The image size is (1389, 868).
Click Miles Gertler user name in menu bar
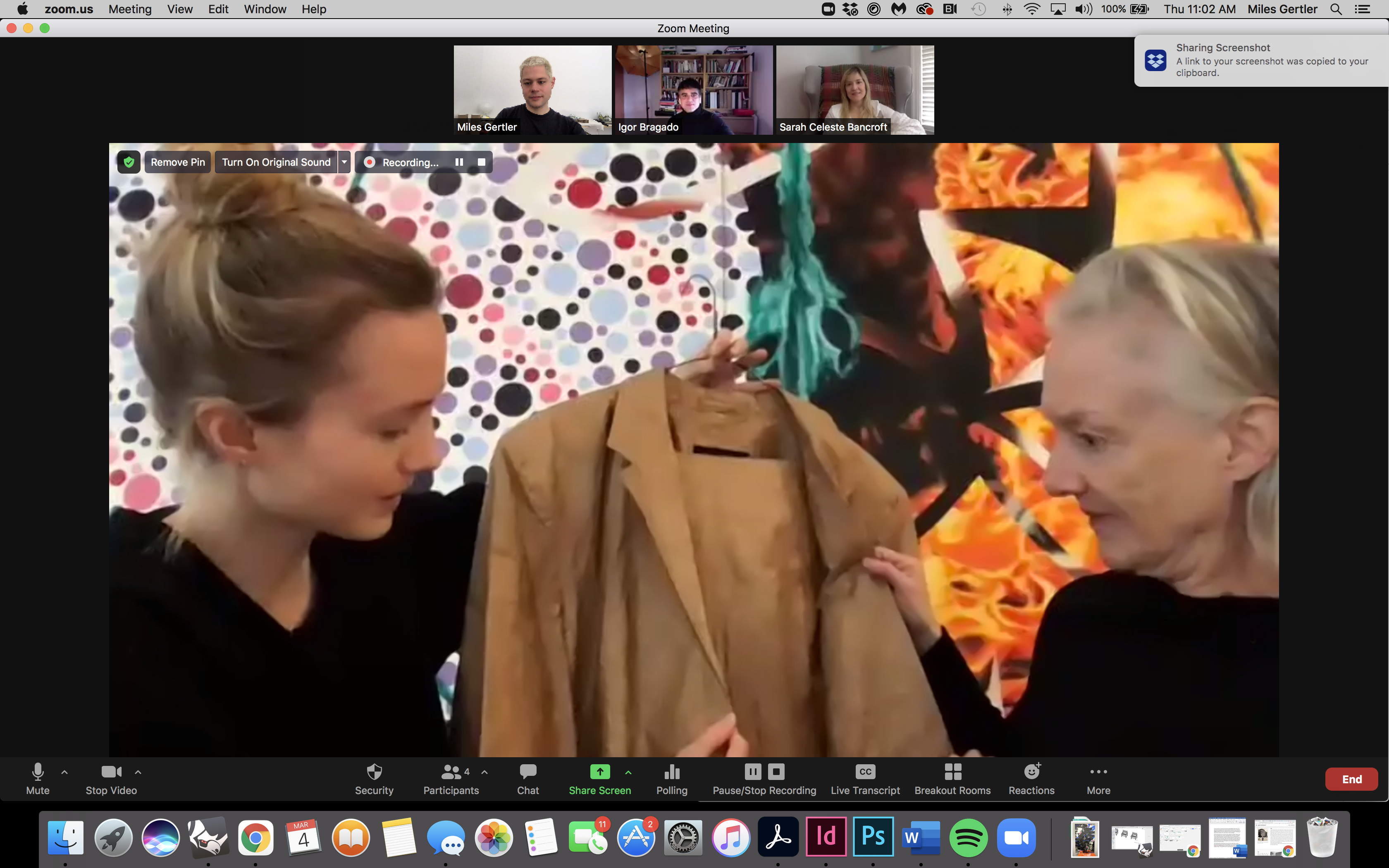point(1282,9)
